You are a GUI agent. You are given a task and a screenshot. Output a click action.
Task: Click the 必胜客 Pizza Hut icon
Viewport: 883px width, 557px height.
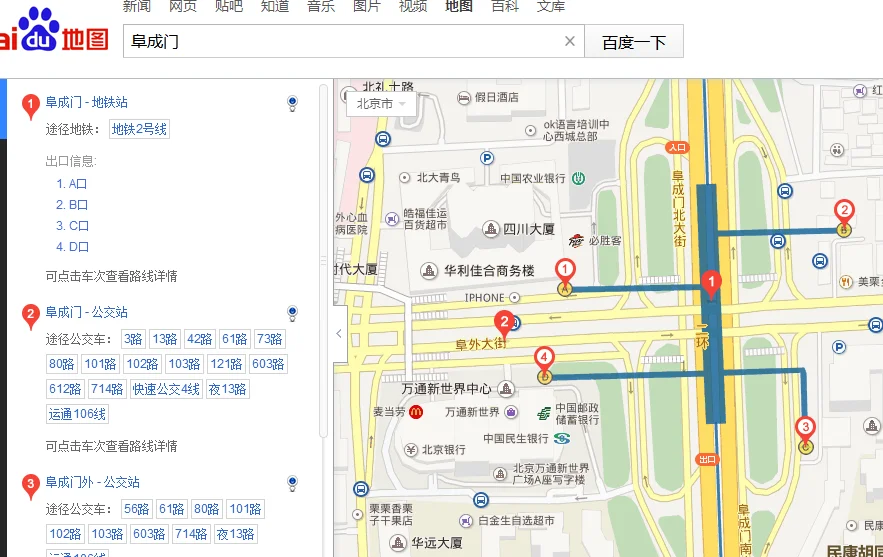pos(576,240)
